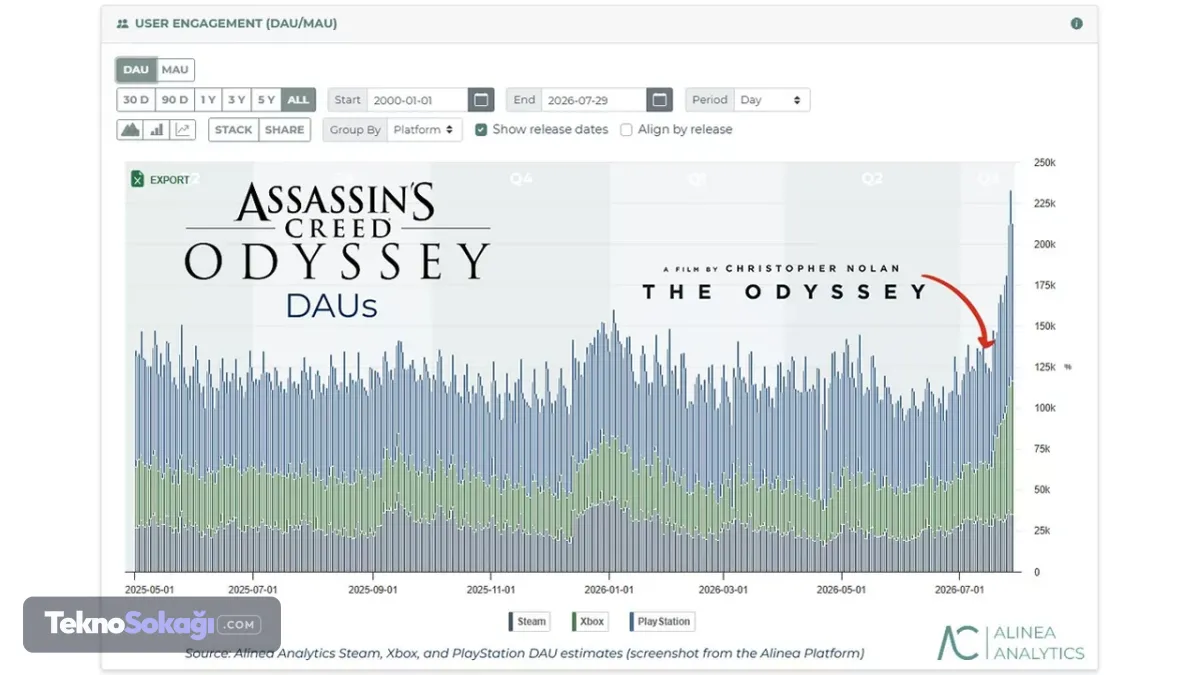This screenshot has height=675, width=1200.
Task: Edit the Start date field 2000-01-01
Action: [x=418, y=100]
